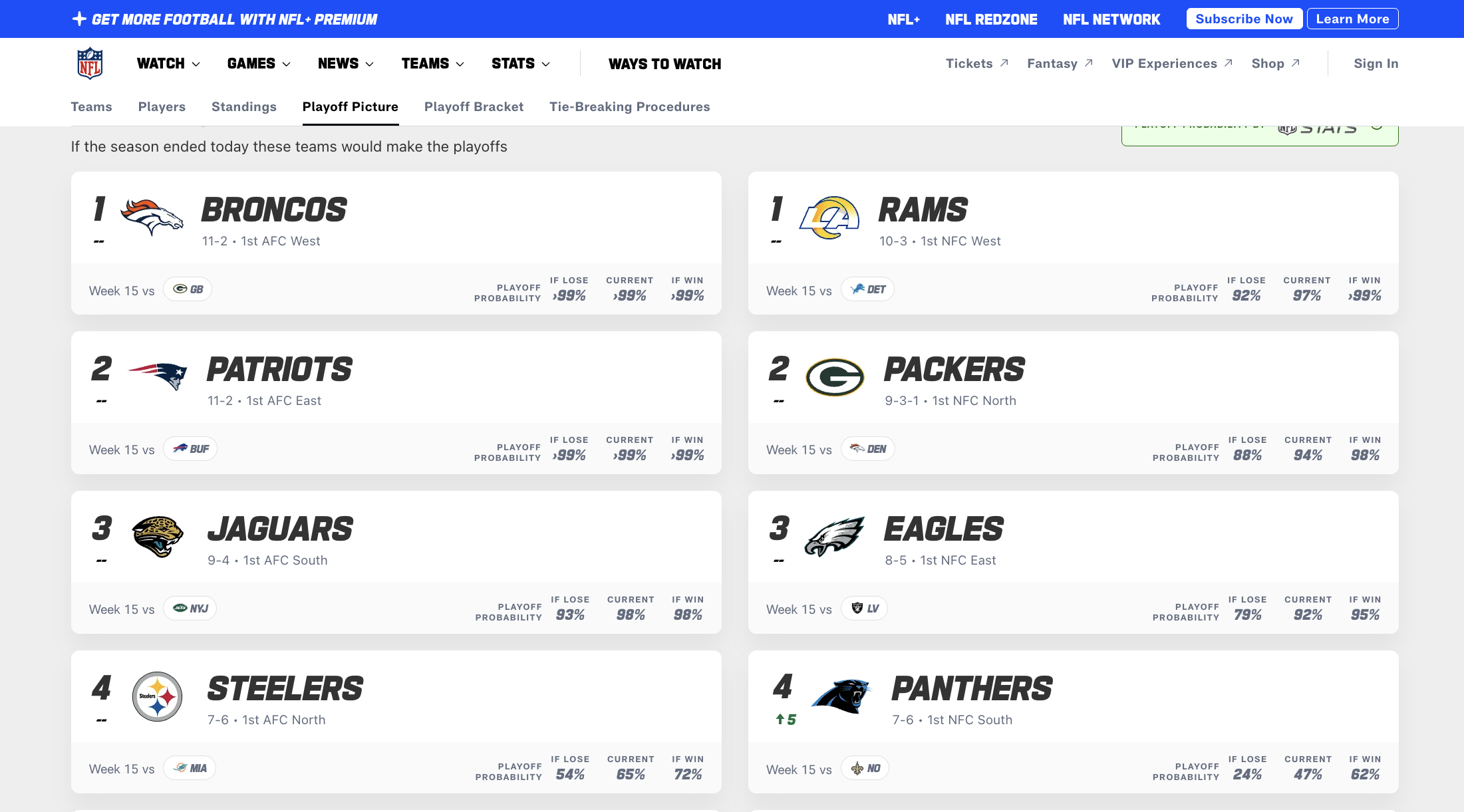The image size is (1464, 812).
Task: Click the Panthers team logo
Action: (x=841, y=696)
